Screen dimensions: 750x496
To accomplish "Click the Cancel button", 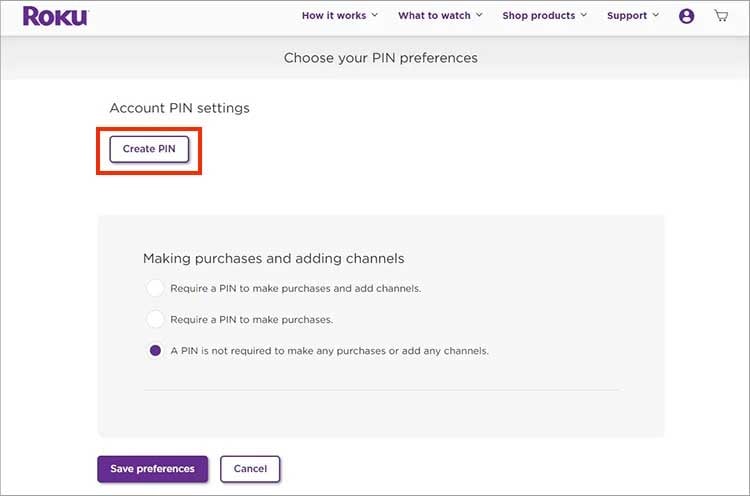I will [250, 469].
